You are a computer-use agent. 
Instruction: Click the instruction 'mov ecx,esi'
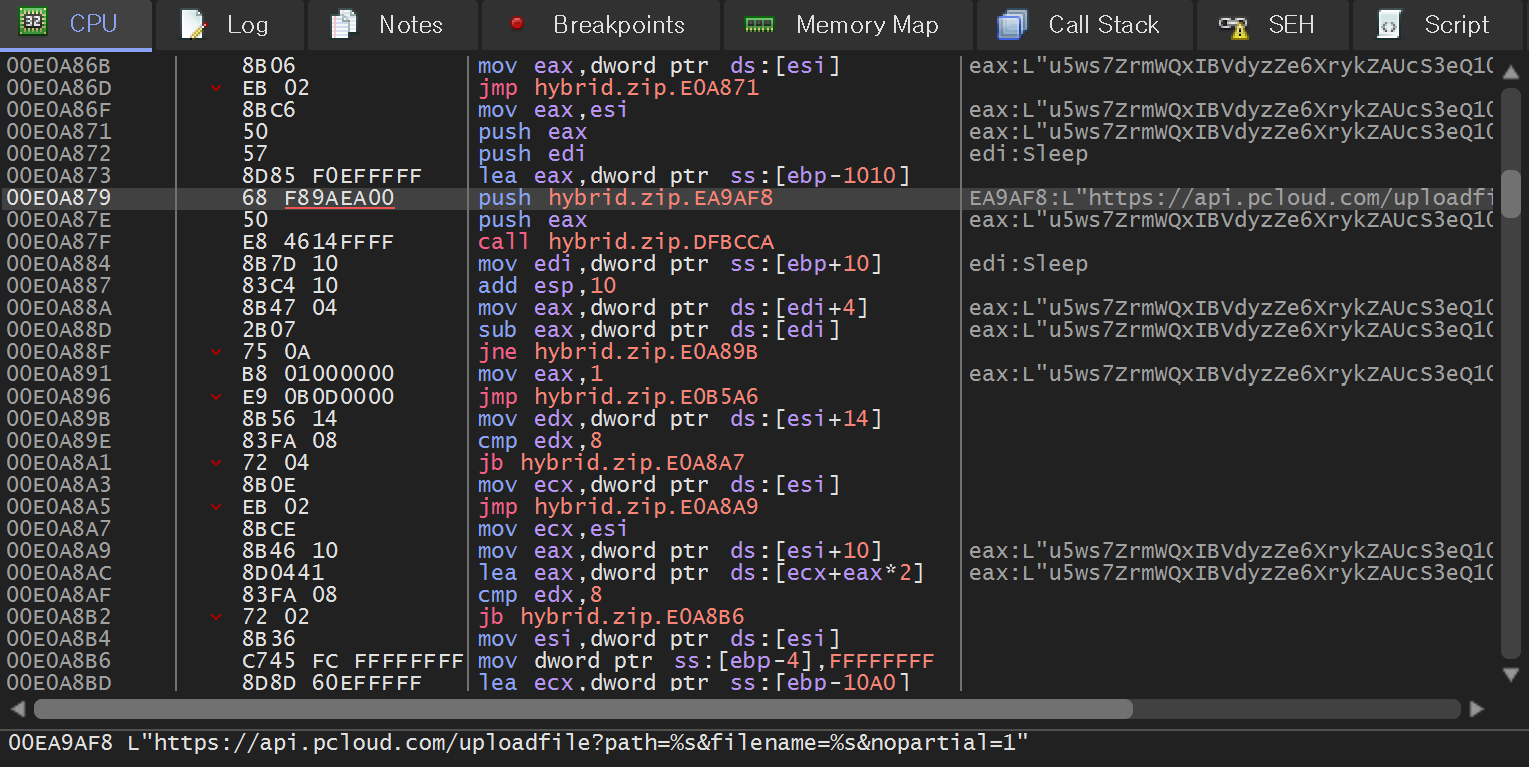[x=553, y=528]
